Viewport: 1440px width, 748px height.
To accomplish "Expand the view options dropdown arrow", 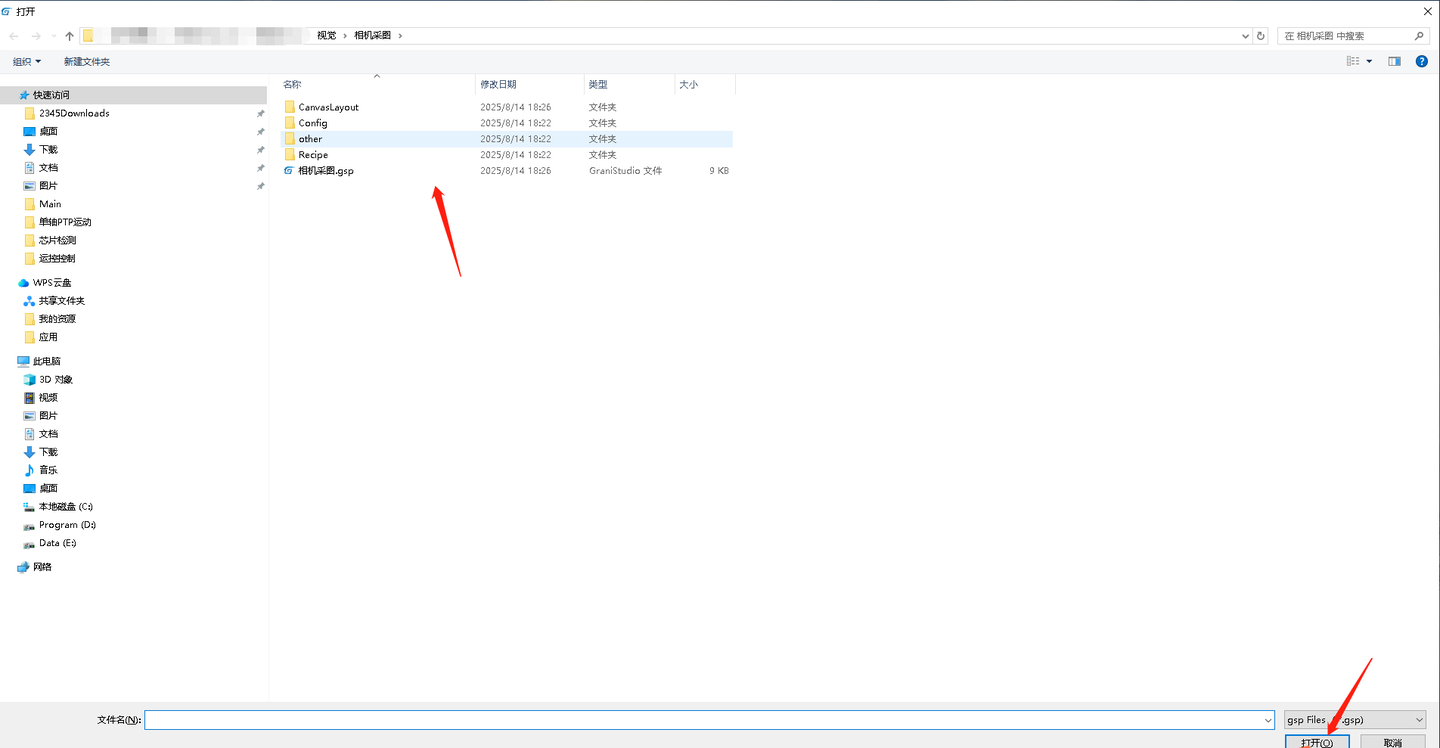I will tap(1370, 62).
